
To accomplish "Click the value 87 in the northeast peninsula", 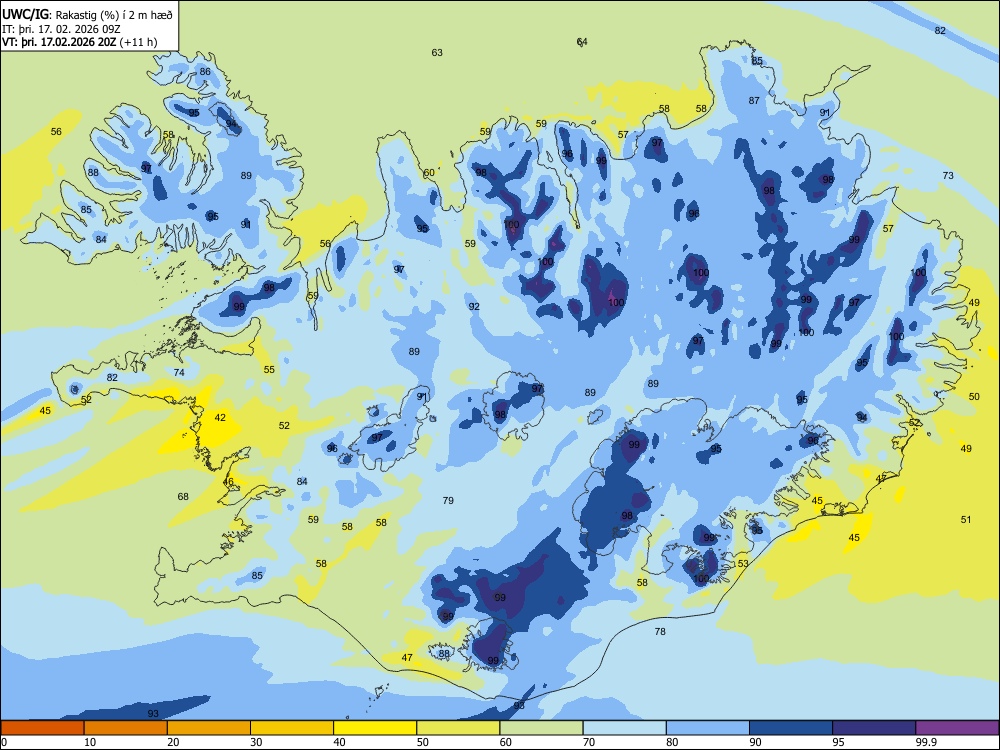I will tap(754, 100).
